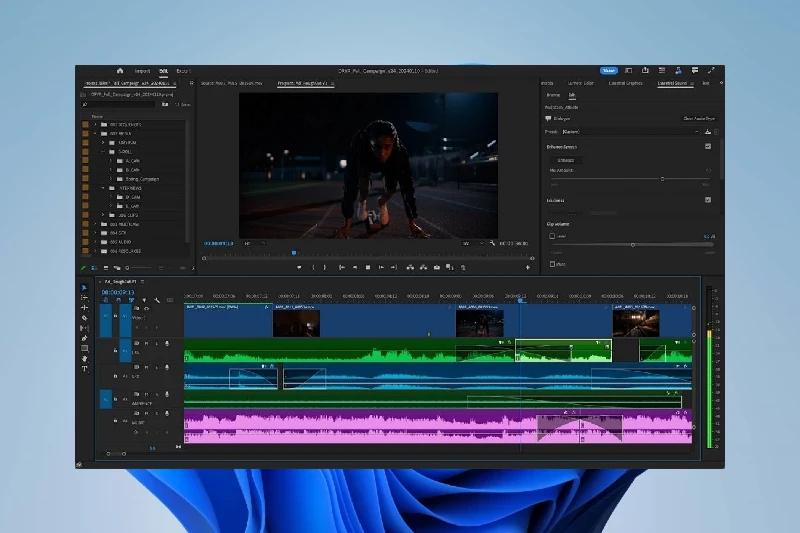Enable the Level checkbox under Clip Volume
This screenshot has height=533, width=800.
click(x=551, y=236)
